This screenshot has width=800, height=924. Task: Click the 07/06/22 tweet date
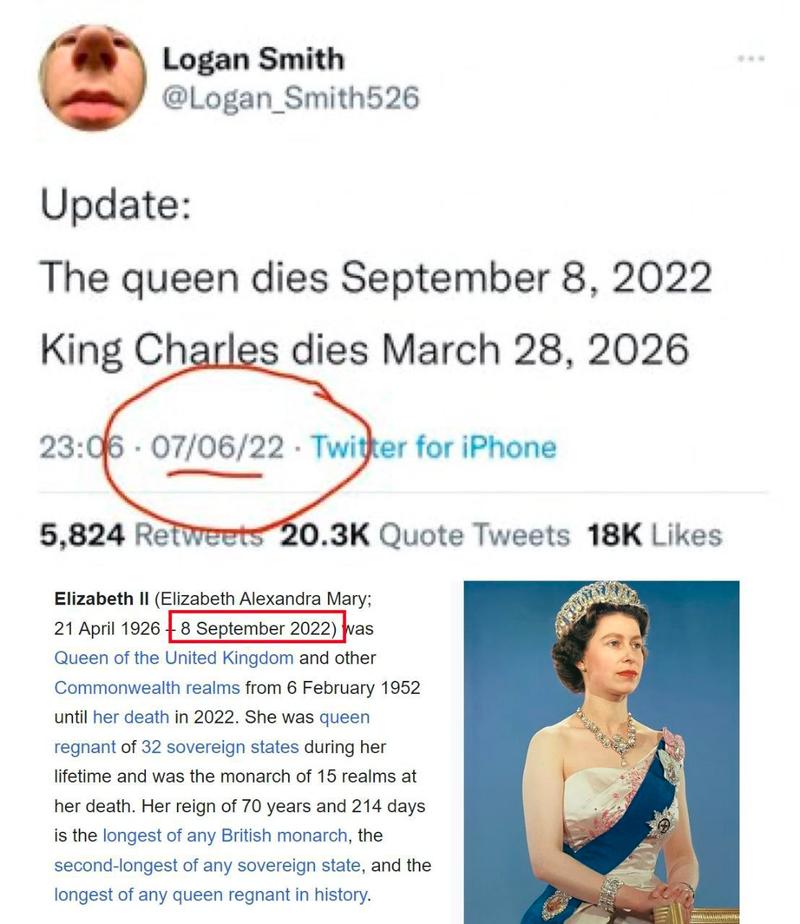217,446
